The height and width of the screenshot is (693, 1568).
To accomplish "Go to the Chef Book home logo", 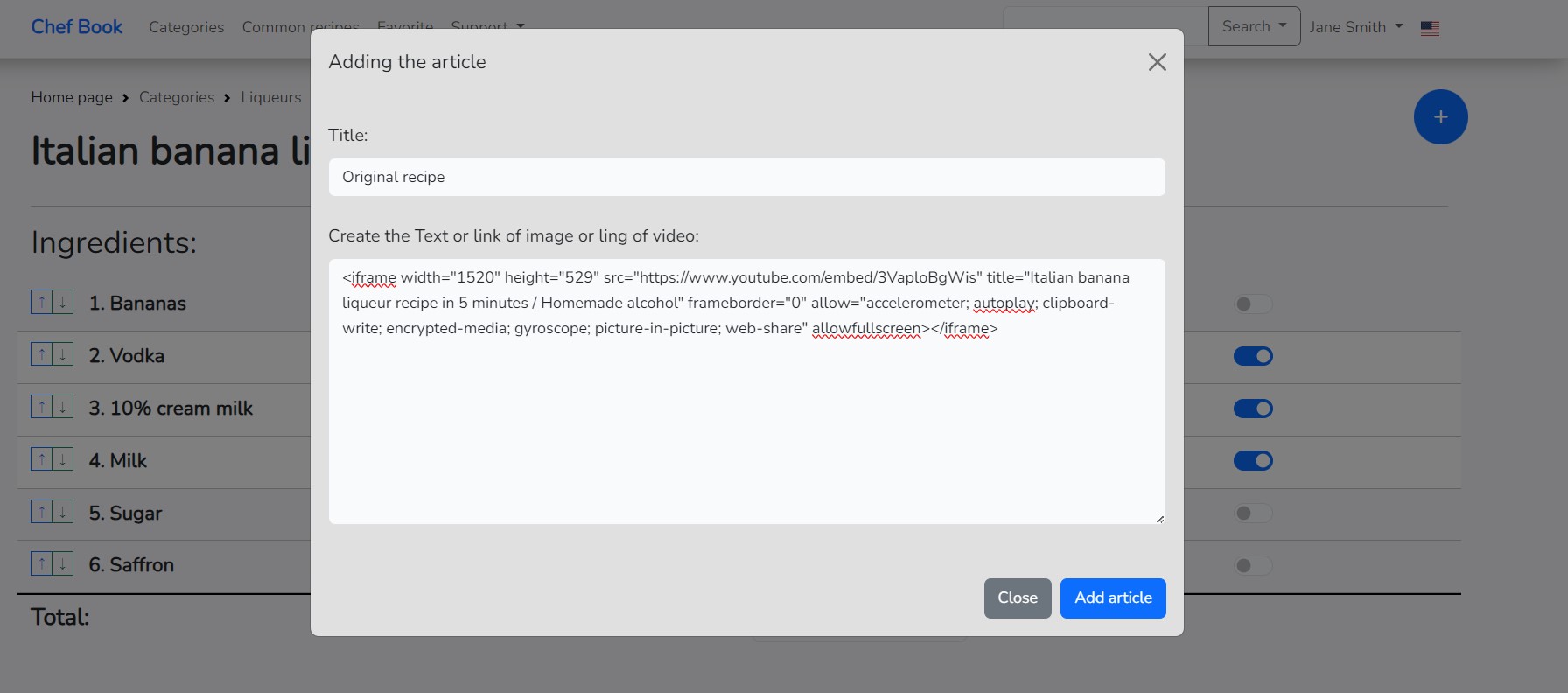I will (x=77, y=27).
